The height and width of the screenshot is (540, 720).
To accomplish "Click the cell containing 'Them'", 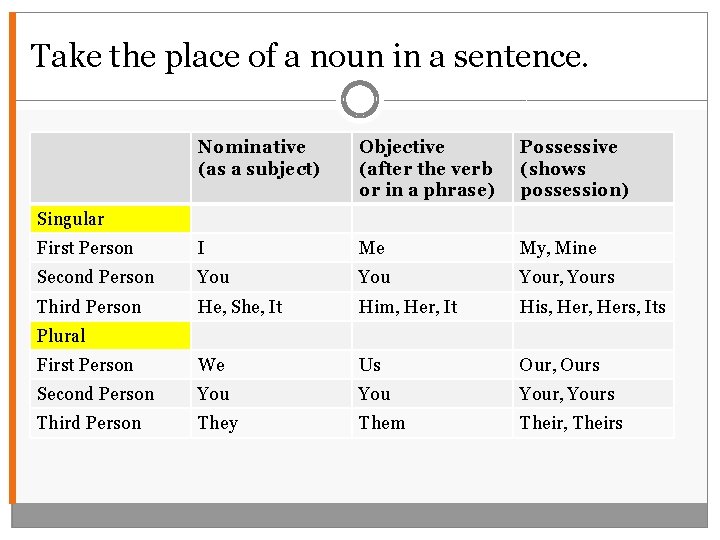I will [x=433, y=423].
